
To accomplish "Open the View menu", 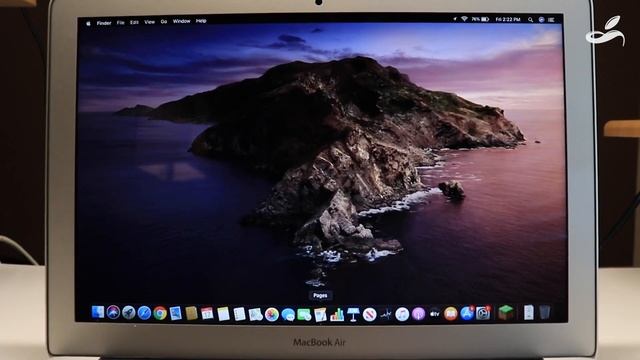I will (x=149, y=22).
